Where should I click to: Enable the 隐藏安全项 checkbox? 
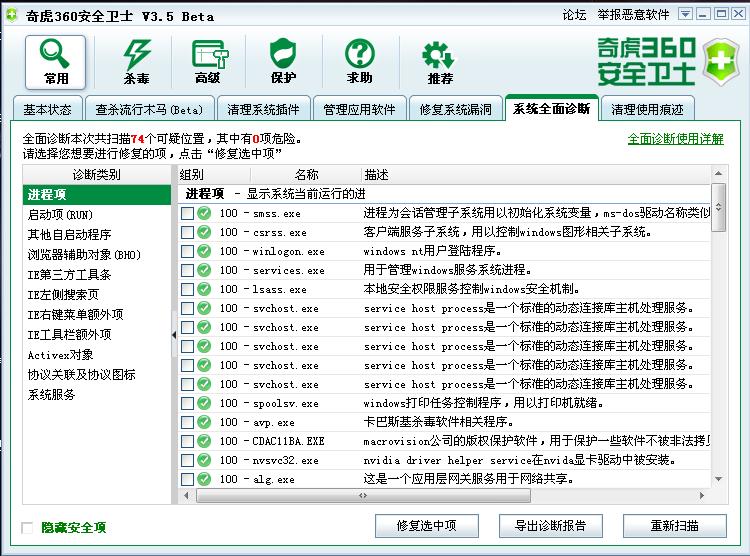tap(27, 528)
